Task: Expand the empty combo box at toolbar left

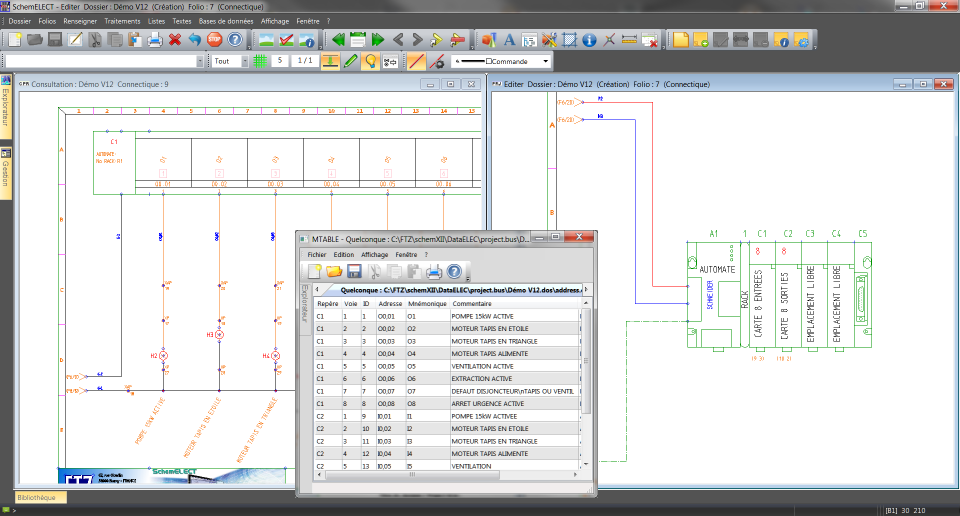Action: pyautogui.click(x=202, y=61)
